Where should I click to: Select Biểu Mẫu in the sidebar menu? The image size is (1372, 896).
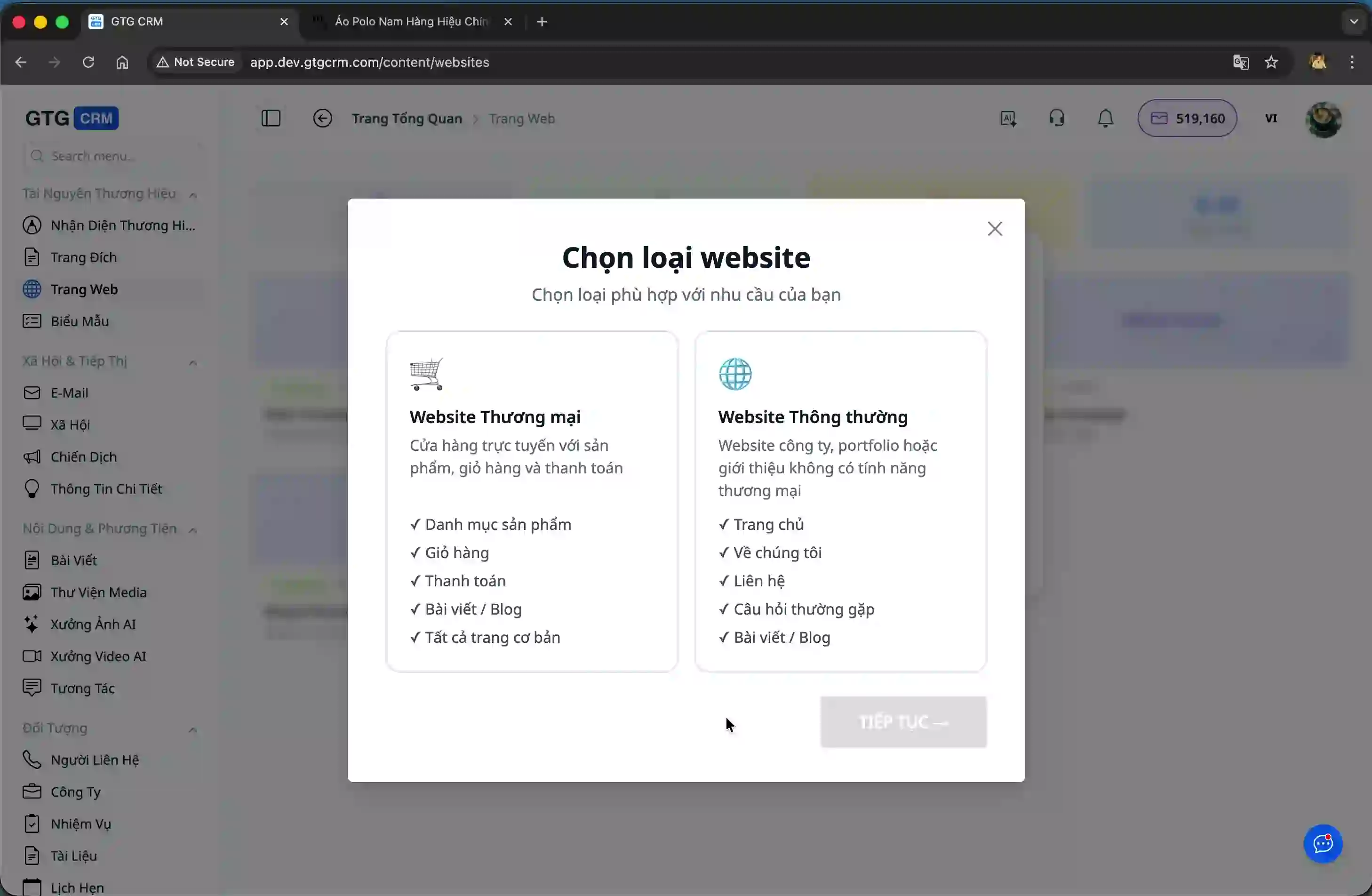pos(79,321)
